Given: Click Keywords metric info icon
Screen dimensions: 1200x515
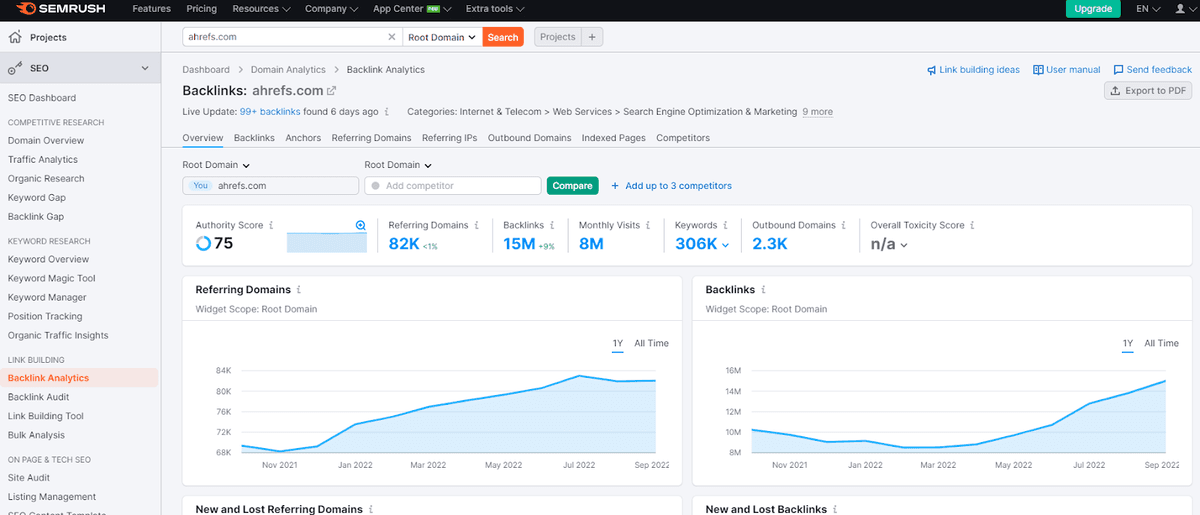Looking at the screenshot, I should [725, 225].
